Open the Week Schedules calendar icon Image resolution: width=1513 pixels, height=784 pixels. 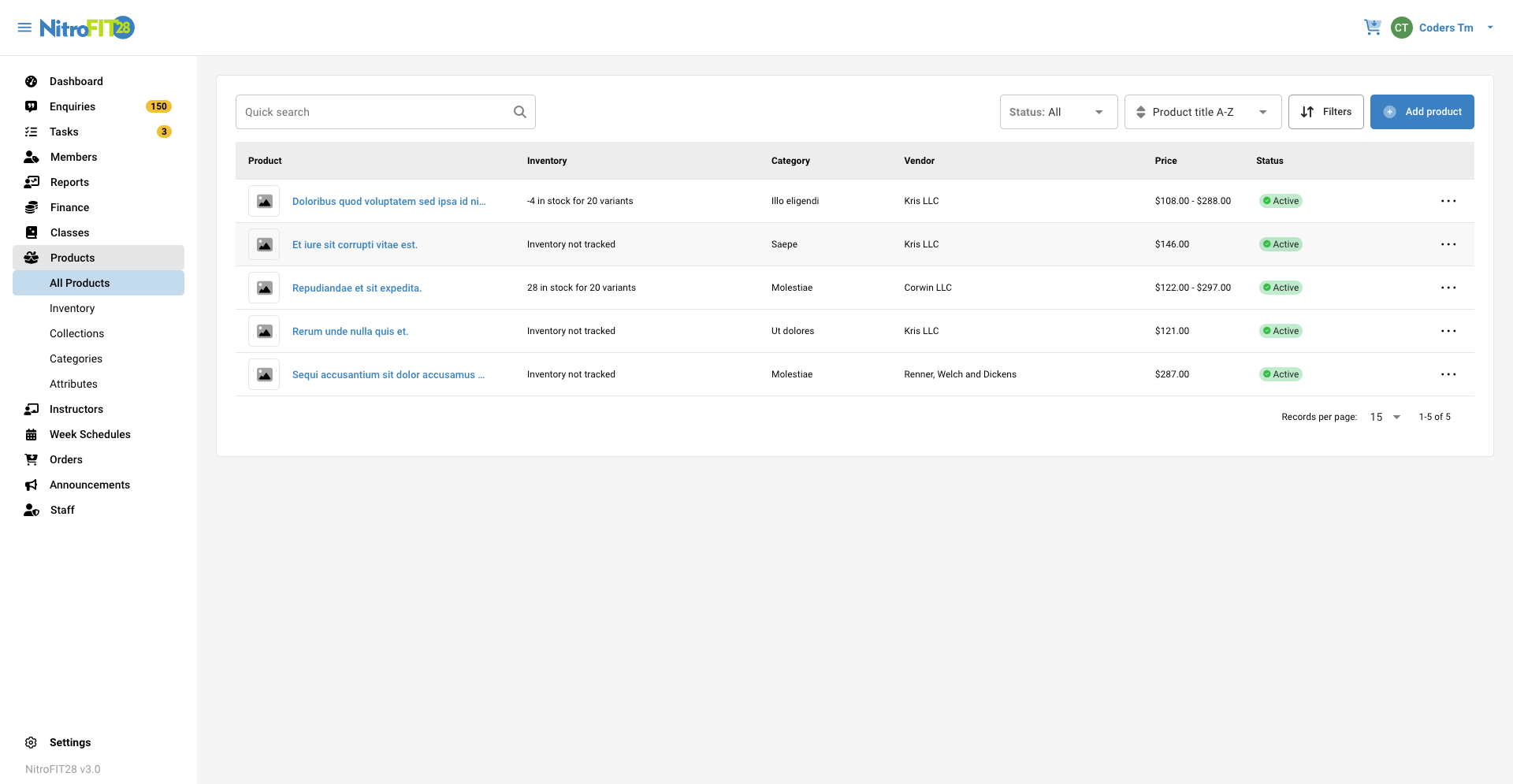[31, 434]
